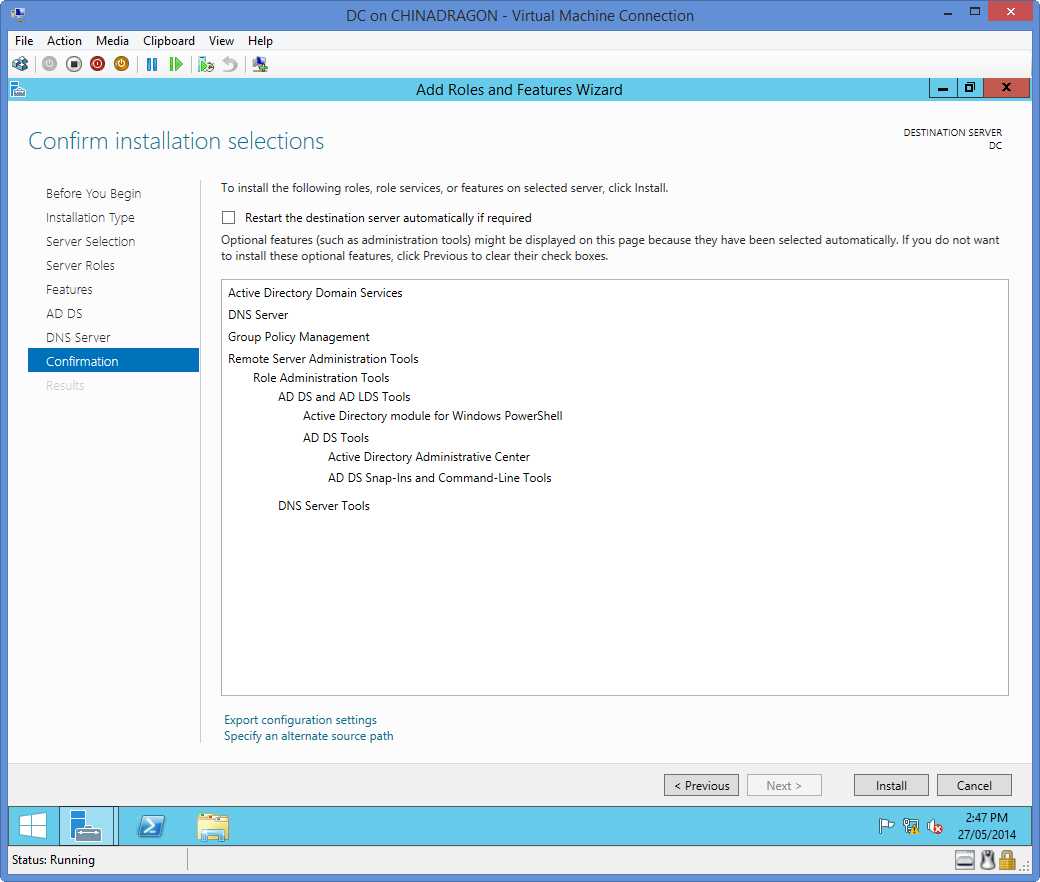This screenshot has width=1040, height=882.
Task: Click the green Reset VM toolbar icon
Action: [x=176, y=64]
